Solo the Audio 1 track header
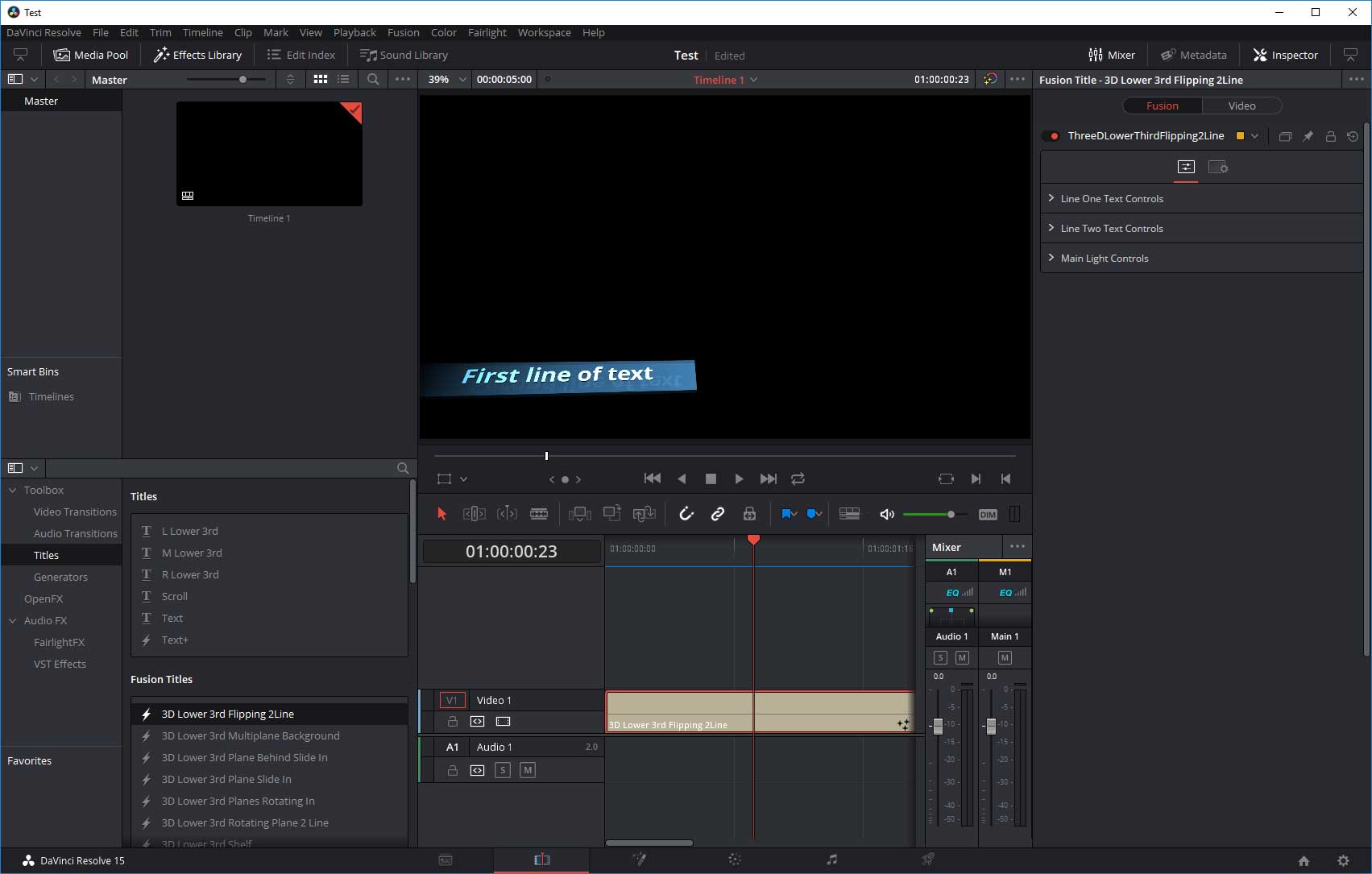Image resolution: width=1372 pixels, height=874 pixels. (503, 770)
